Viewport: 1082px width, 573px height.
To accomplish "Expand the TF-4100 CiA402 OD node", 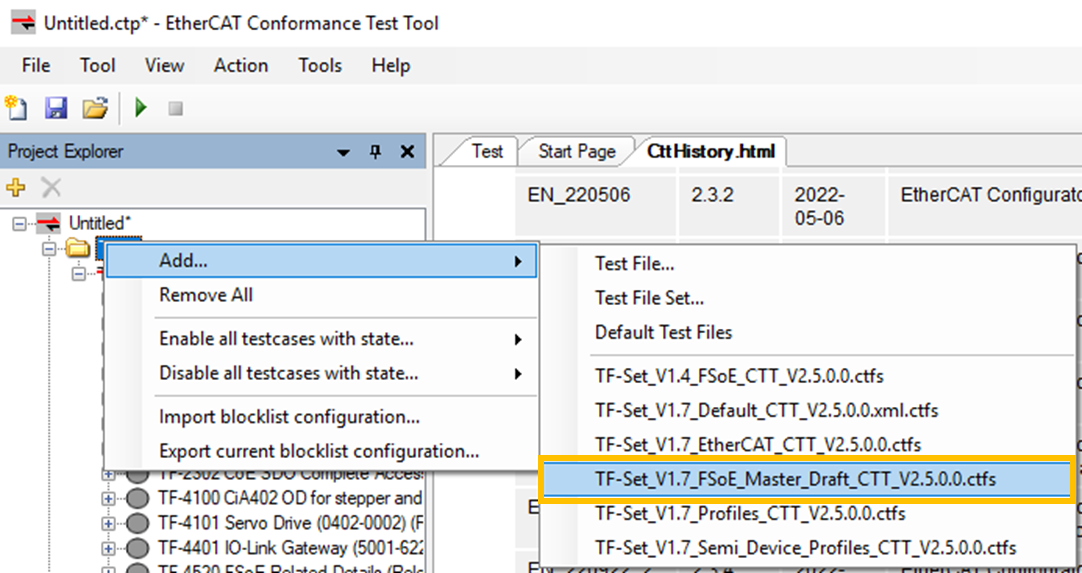I will (x=108, y=498).
